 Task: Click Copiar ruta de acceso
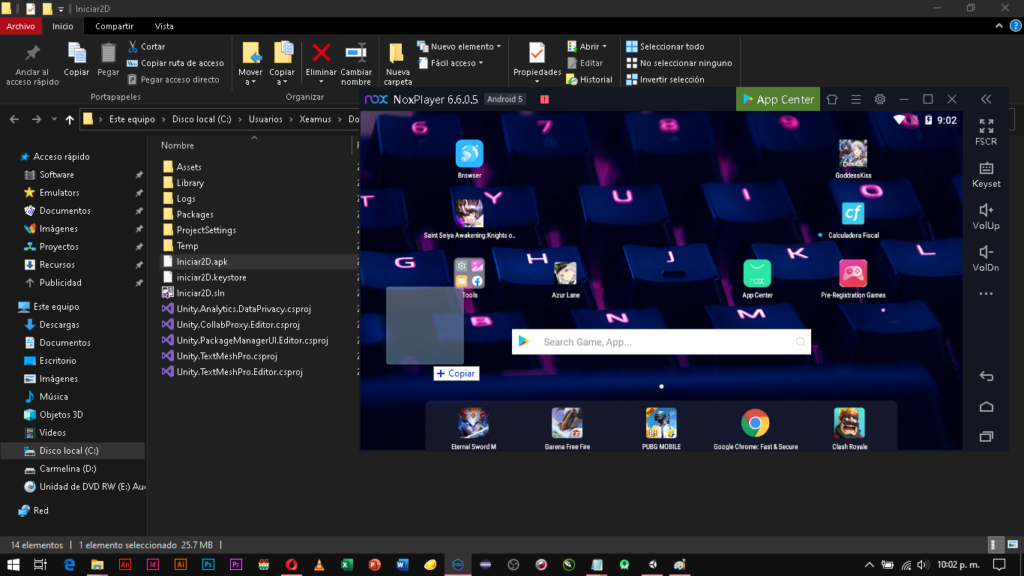pos(176,63)
